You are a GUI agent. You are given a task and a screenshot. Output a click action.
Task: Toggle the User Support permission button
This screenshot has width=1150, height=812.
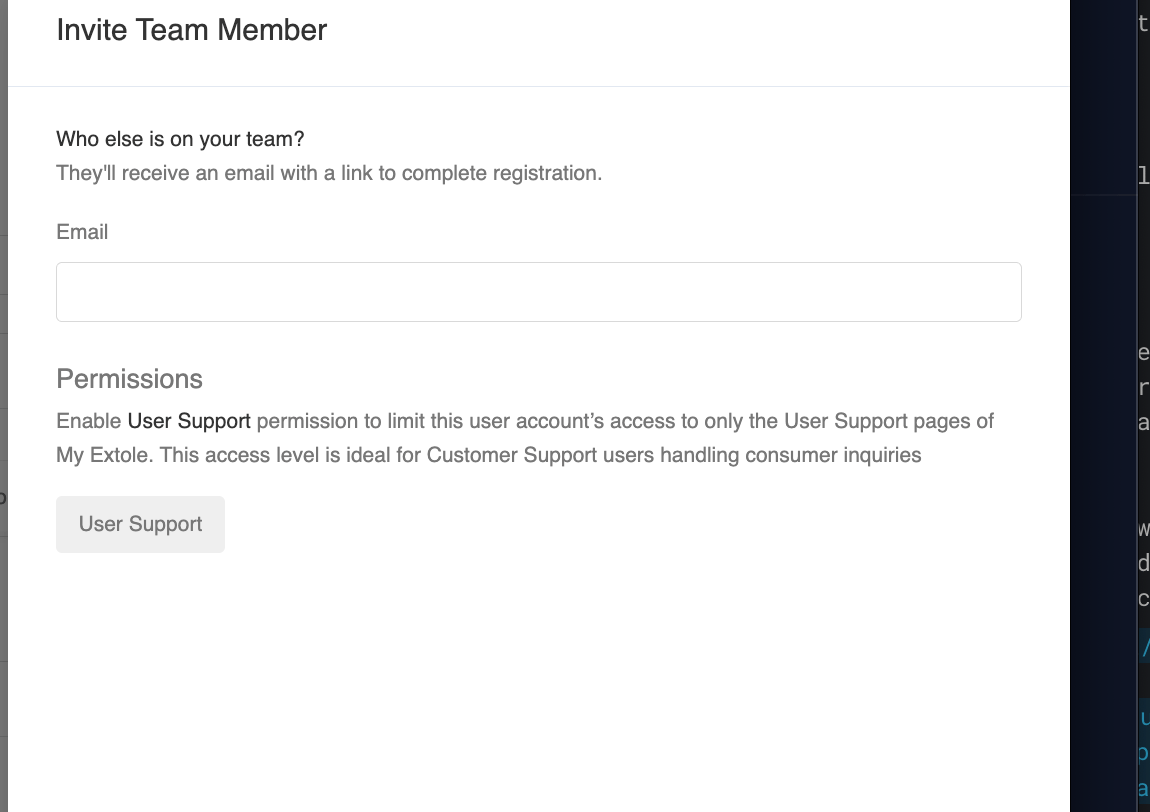point(140,524)
